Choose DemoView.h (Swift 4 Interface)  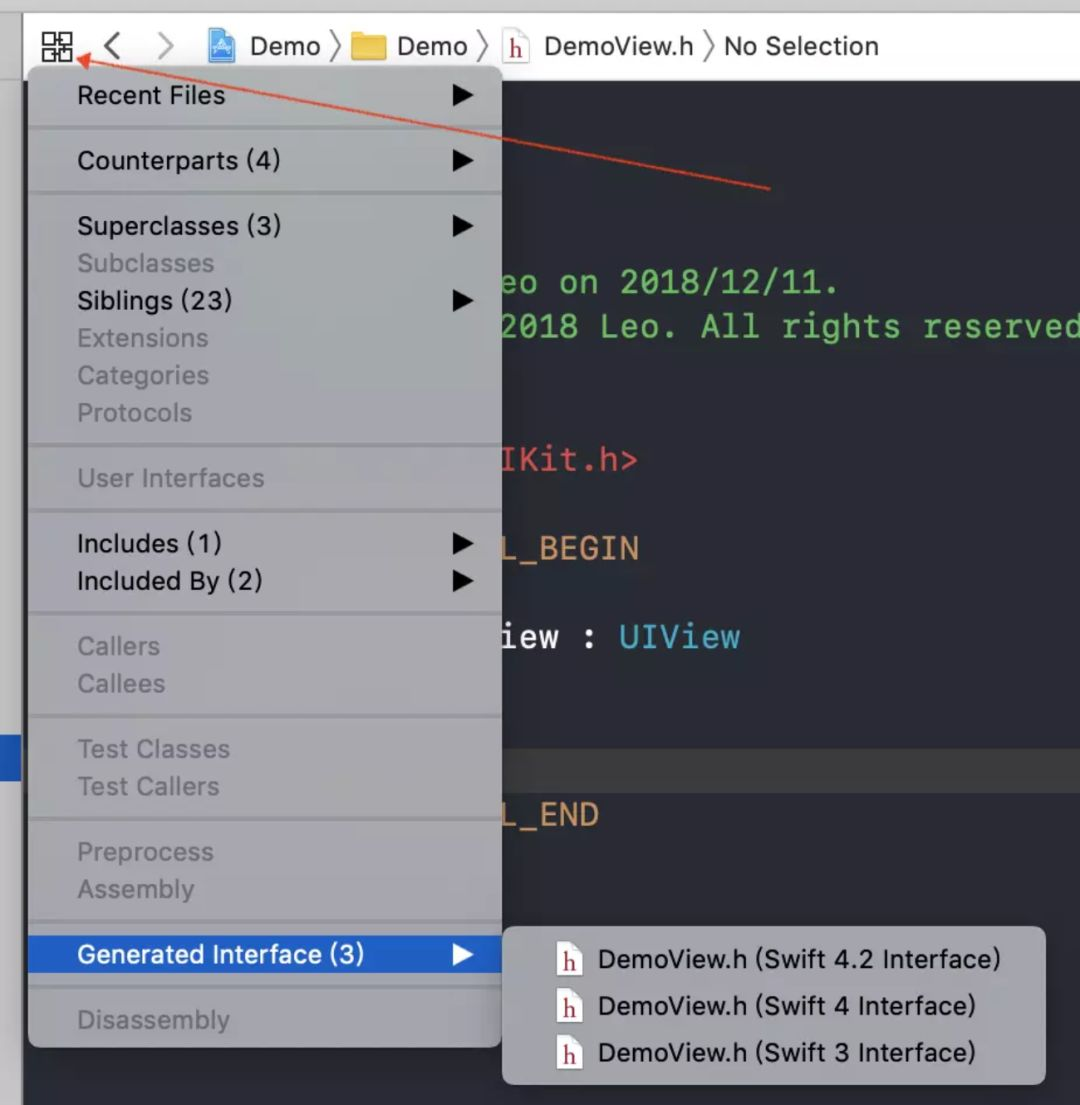pyautogui.click(x=774, y=1006)
